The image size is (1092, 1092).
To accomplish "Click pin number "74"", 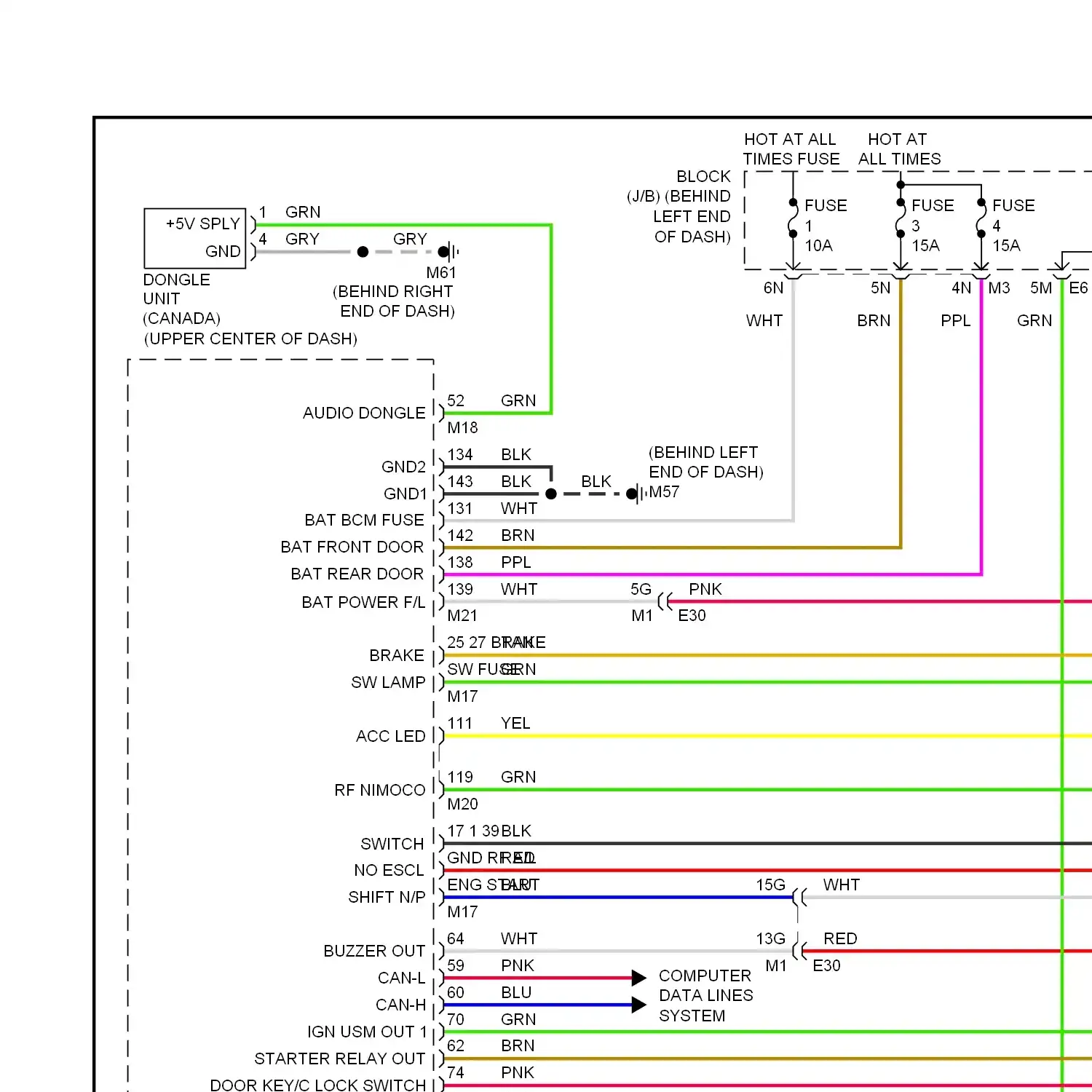I will (x=456, y=1073).
